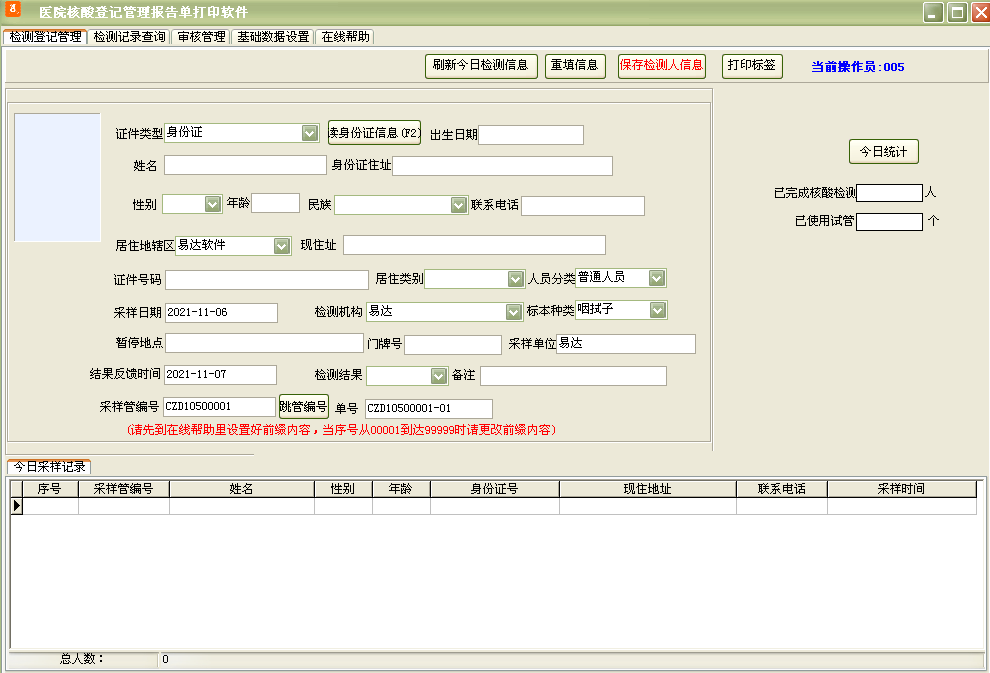This screenshot has width=990, height=673.
Task: Click 保存检测人信息 button
Action: (x=662, y=66)
